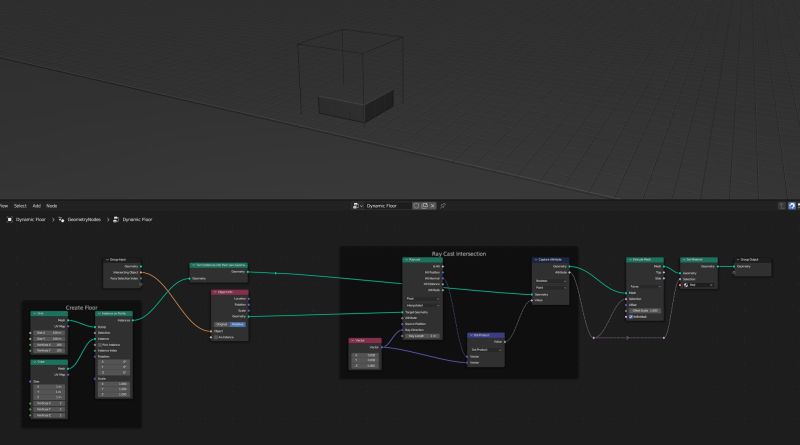Click Dynamic Floor node group breadcrumb
Image resolution: width=800 pixels, height=445 pixels.
[137, 219]
